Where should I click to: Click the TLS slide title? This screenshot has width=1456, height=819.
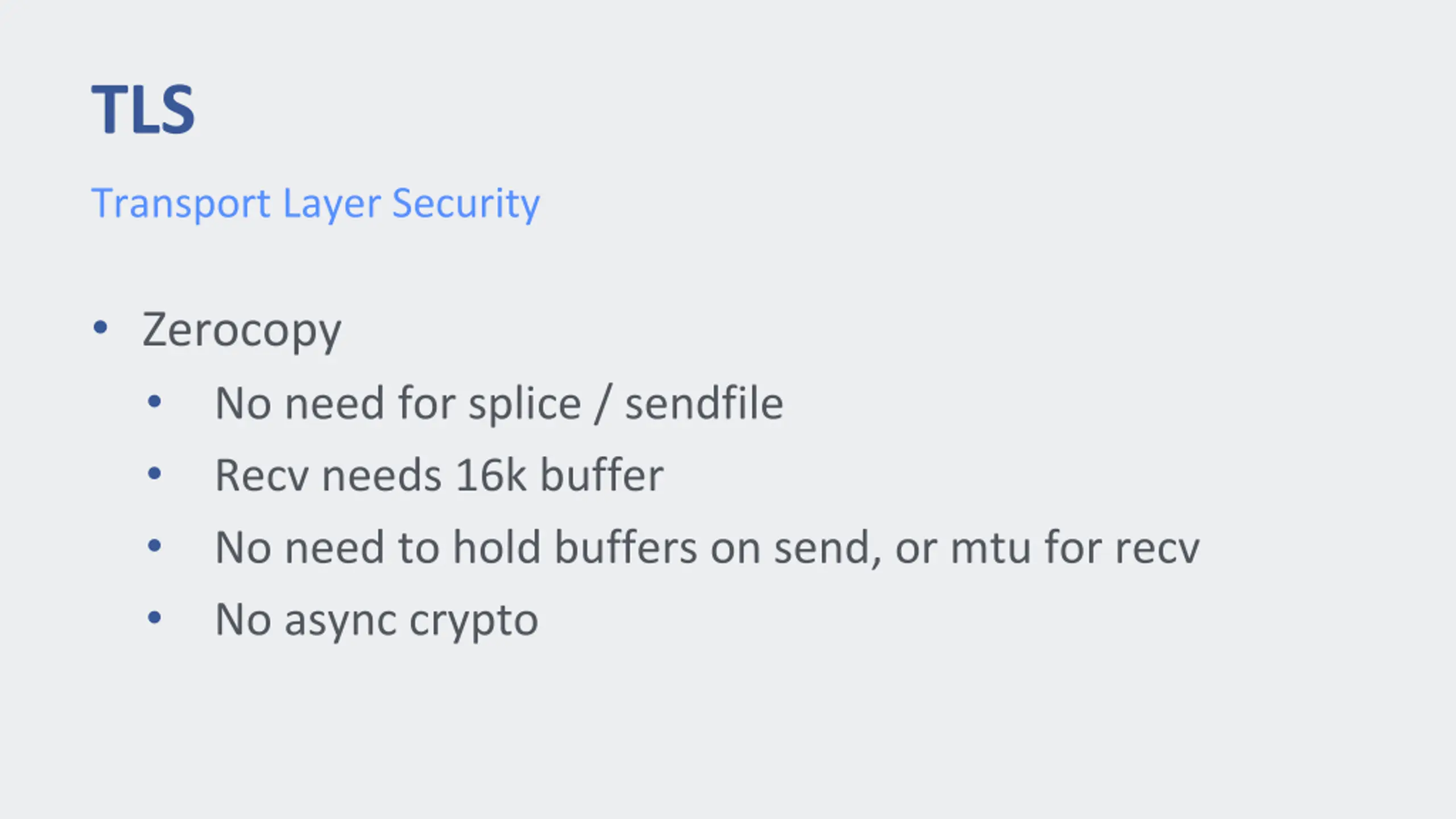[x=143, y=109]
